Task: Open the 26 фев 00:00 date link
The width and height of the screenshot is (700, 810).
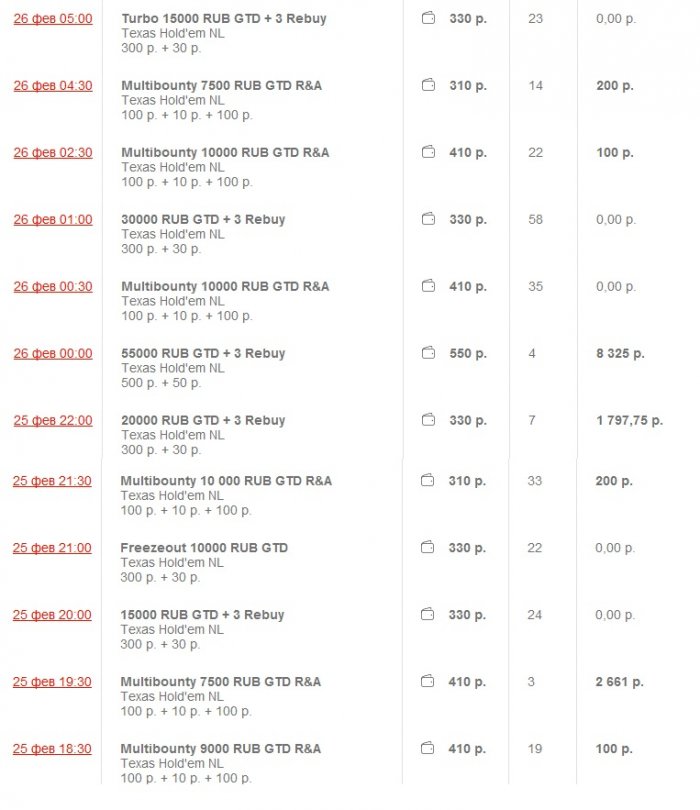Action: 52,354
